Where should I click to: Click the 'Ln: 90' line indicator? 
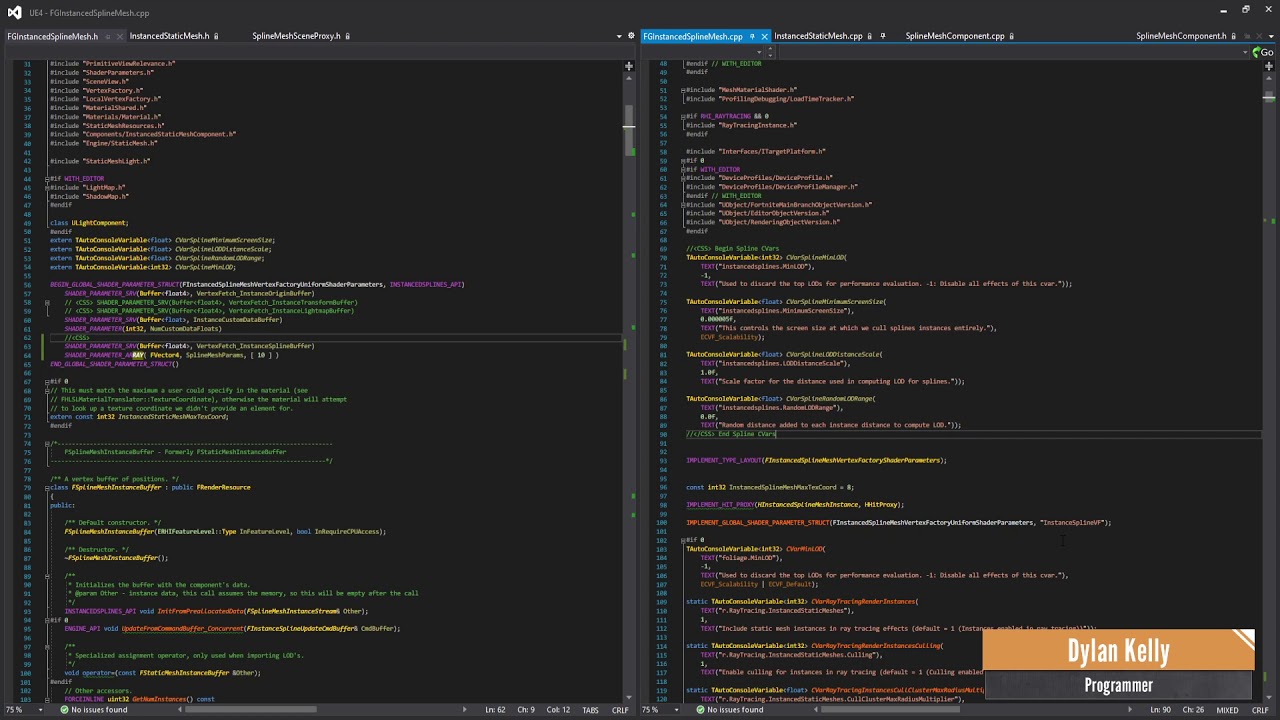click(x=1160, y=710)
